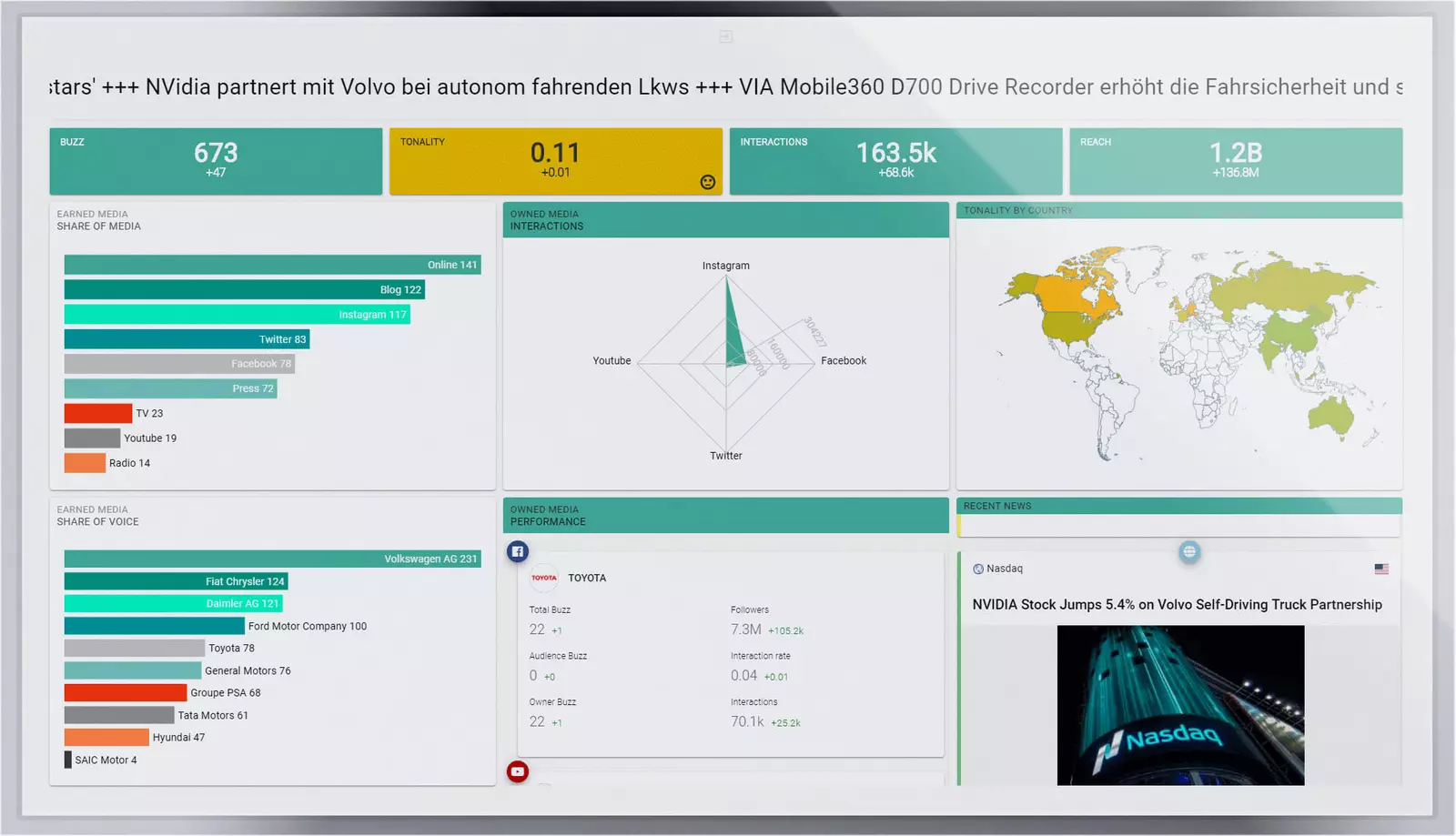Select the Press 72 bar
This screenshot has width=1456, height=836.
click(x=170, y=388)
